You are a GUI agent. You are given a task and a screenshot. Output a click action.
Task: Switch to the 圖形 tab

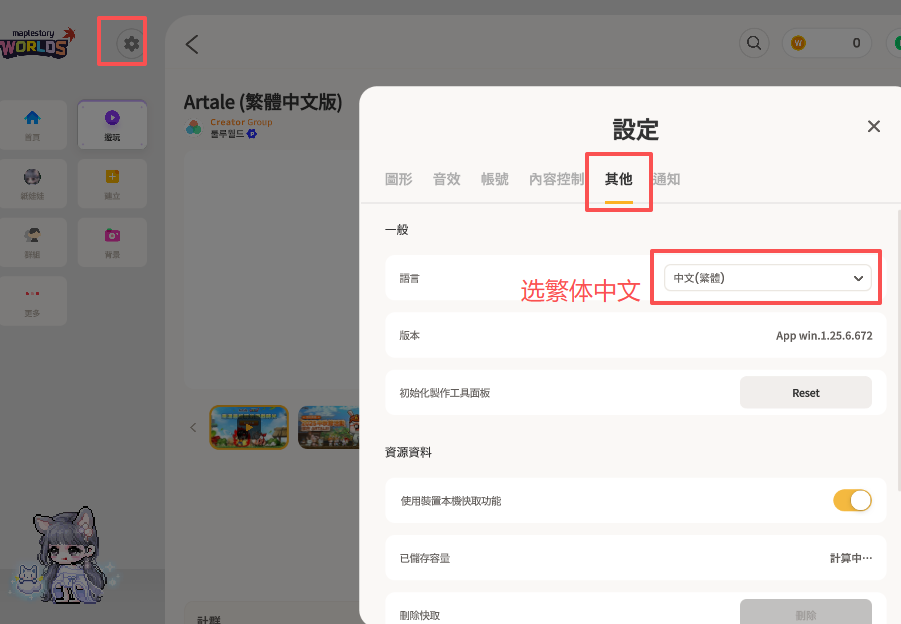(x=398, y=179)
